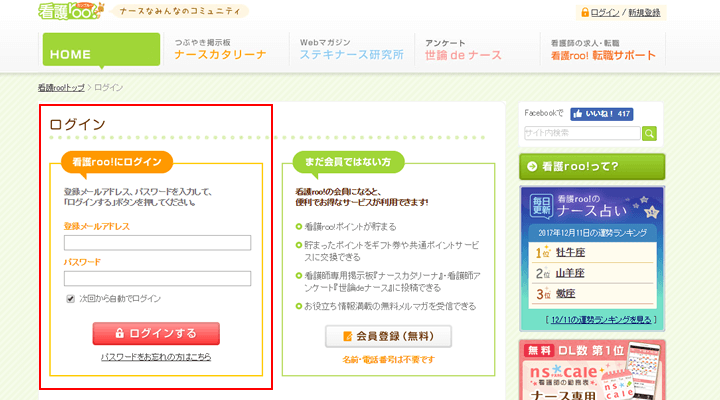Click 看護roo!ポイントが貯まる bullet text
Image resolution: width=720 pixels, height=400 pixels.
[350, 226]
